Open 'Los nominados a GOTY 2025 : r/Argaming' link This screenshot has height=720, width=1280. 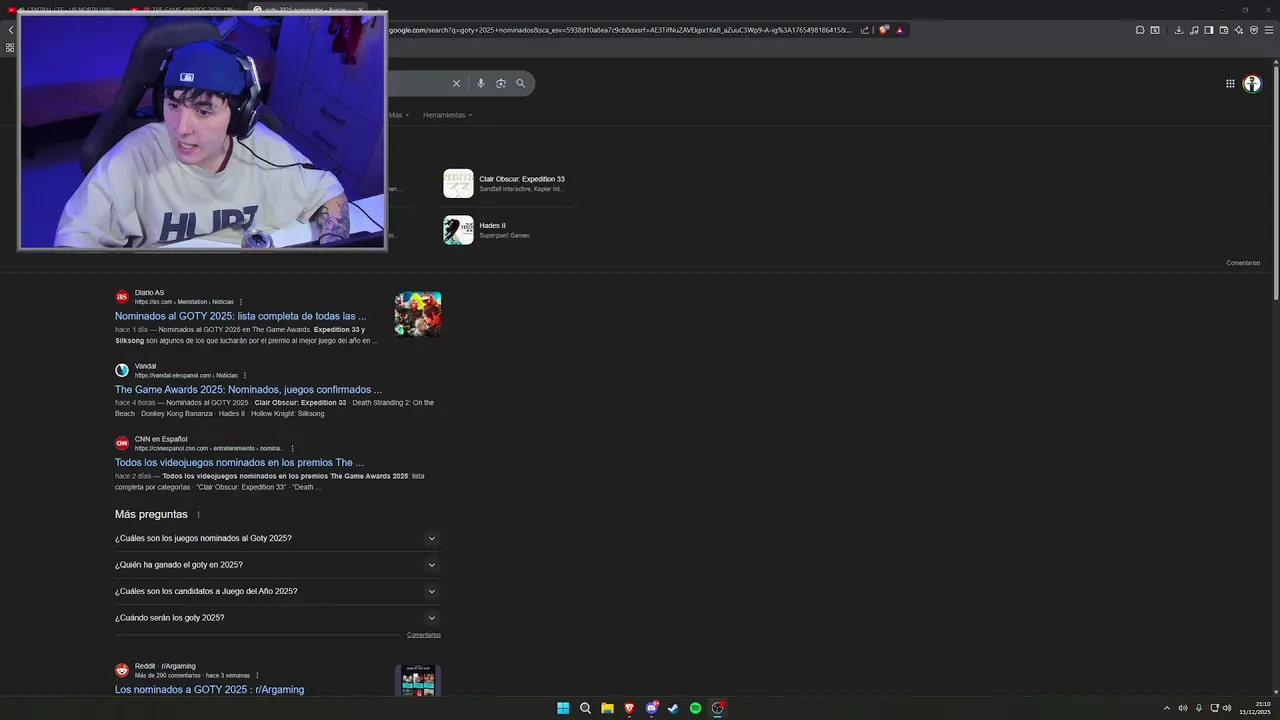(x=209, y=690)
